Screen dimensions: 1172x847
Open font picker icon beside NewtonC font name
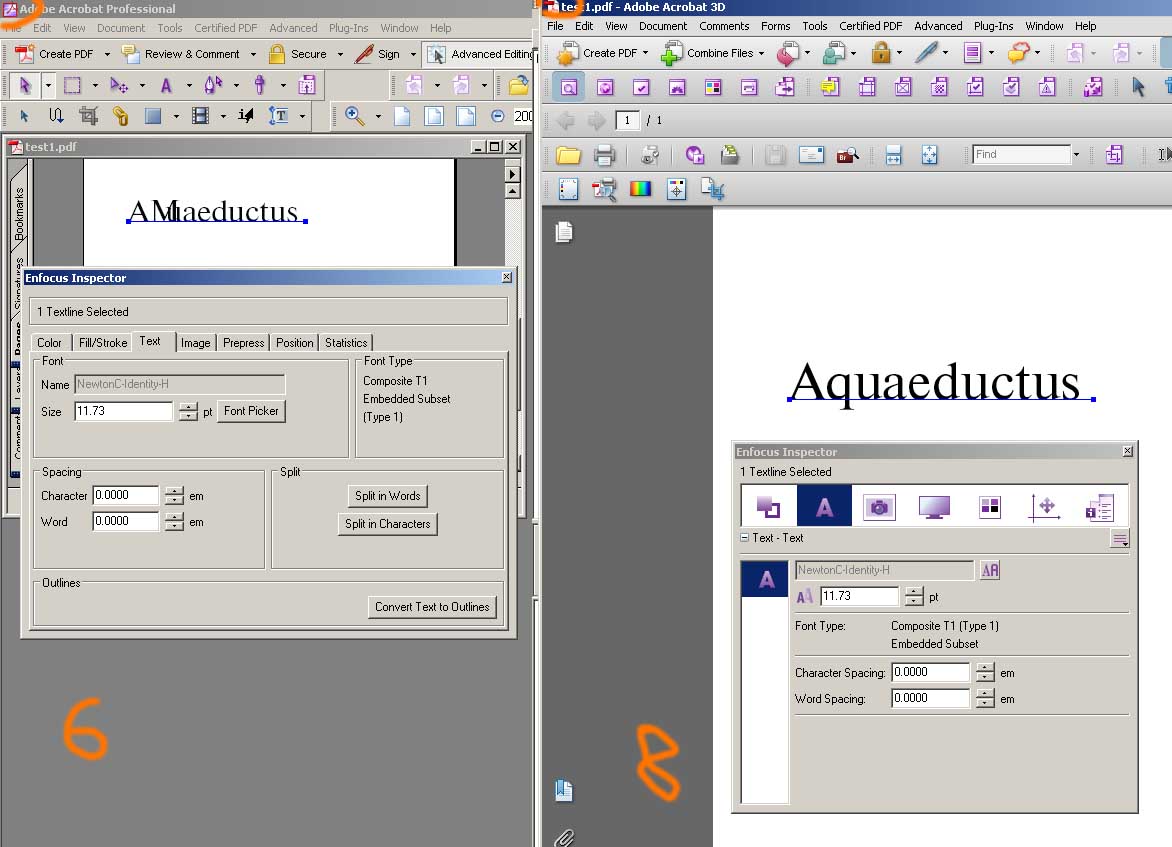990,570
